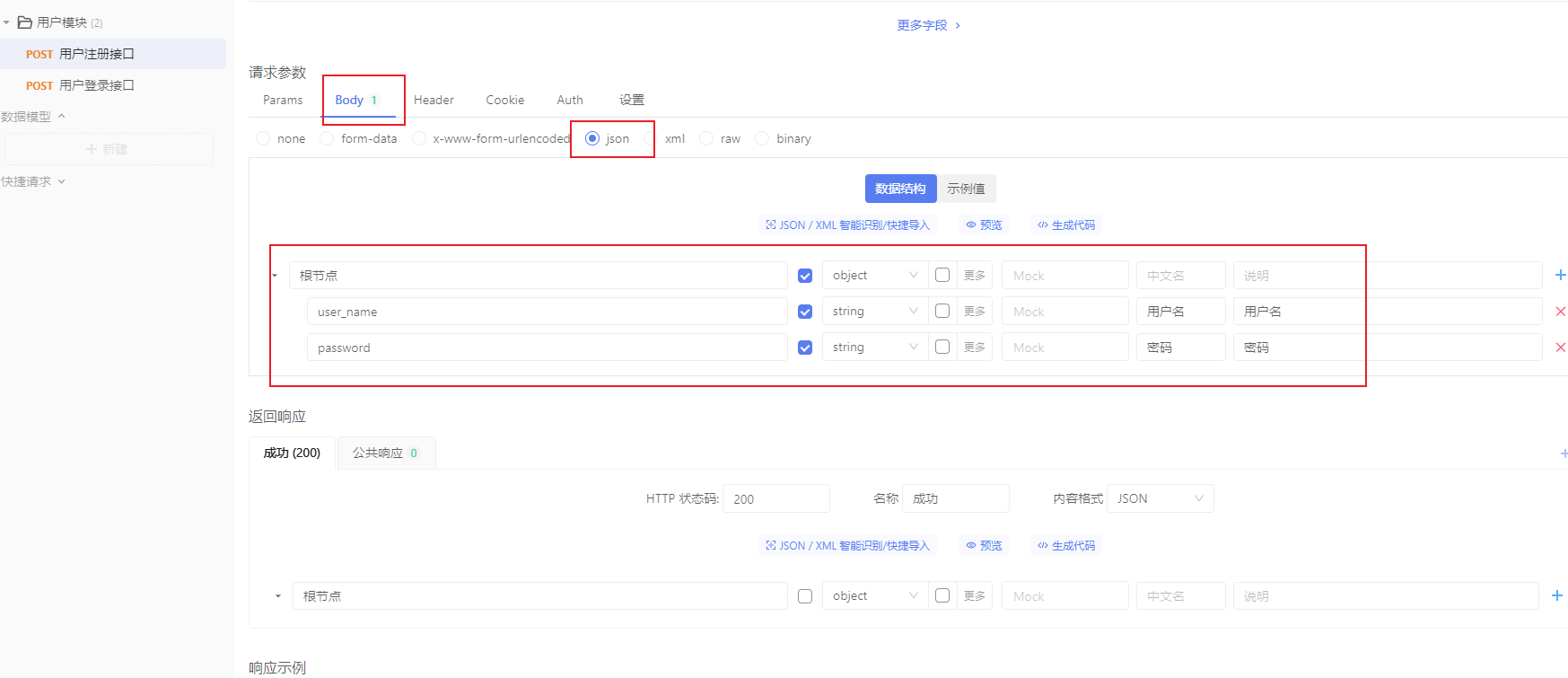
Task: Click plus icon on response root node row
Action: [x=1557, y=595]
